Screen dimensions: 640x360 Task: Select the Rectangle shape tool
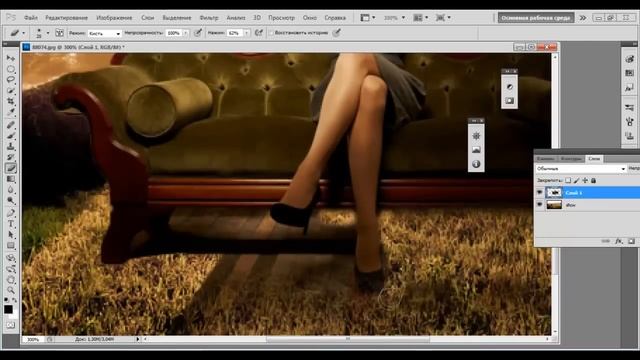pos(11,246)
